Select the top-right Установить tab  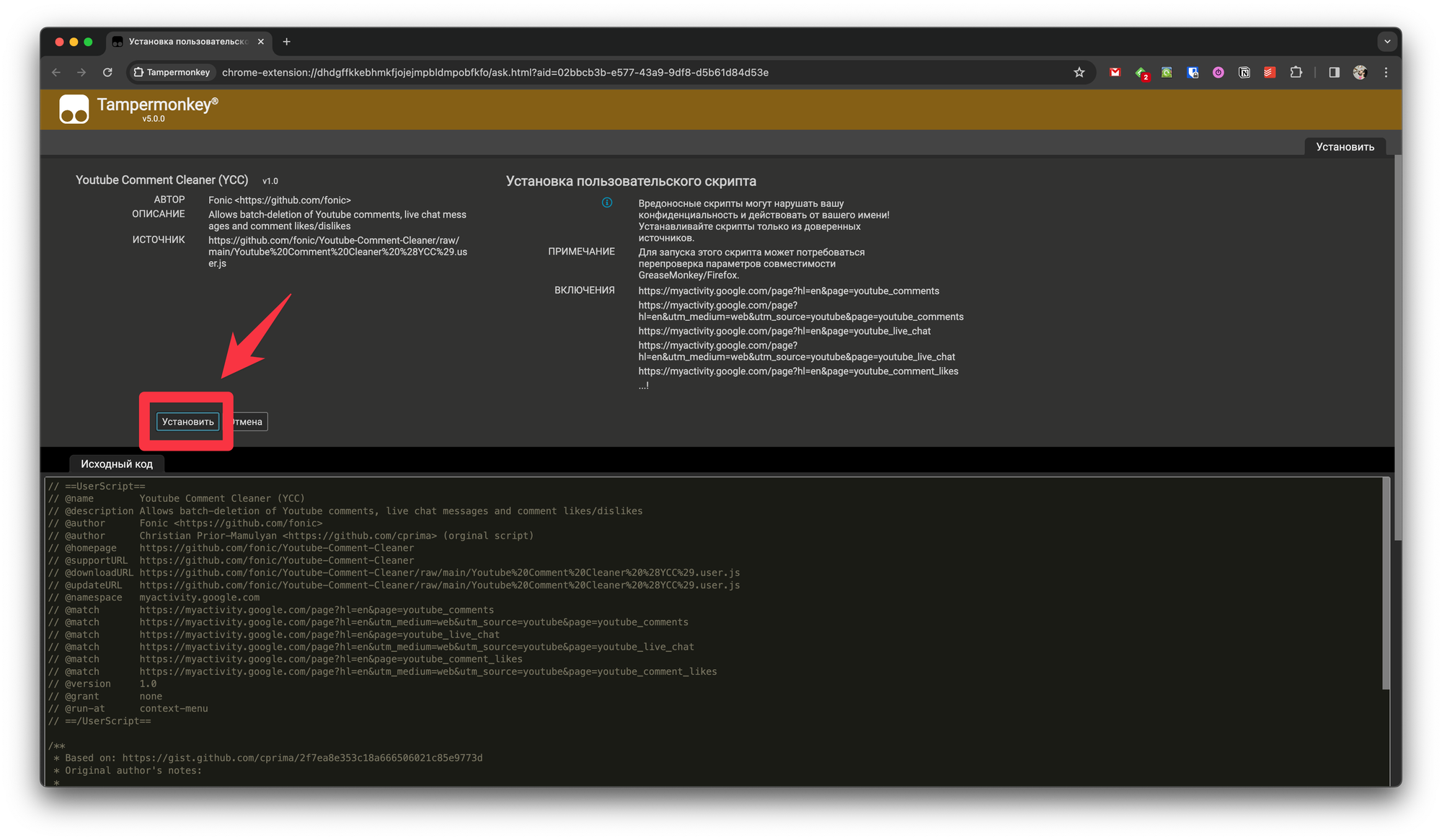(x=1345, y=146)
